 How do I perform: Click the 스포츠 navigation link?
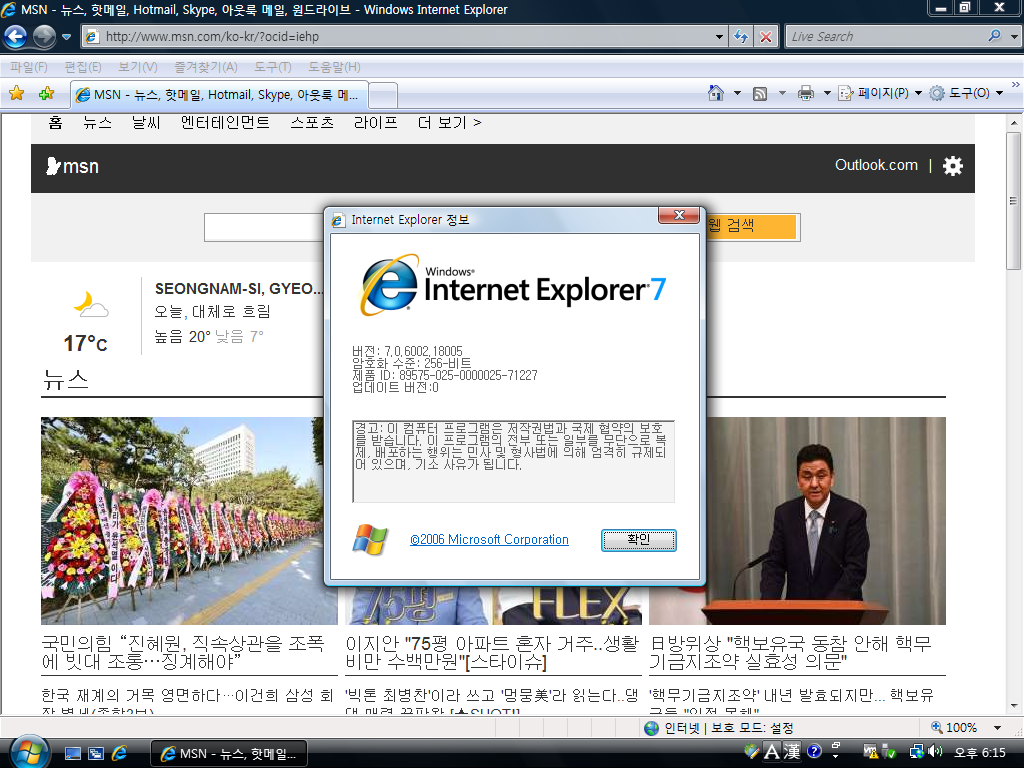312,122
